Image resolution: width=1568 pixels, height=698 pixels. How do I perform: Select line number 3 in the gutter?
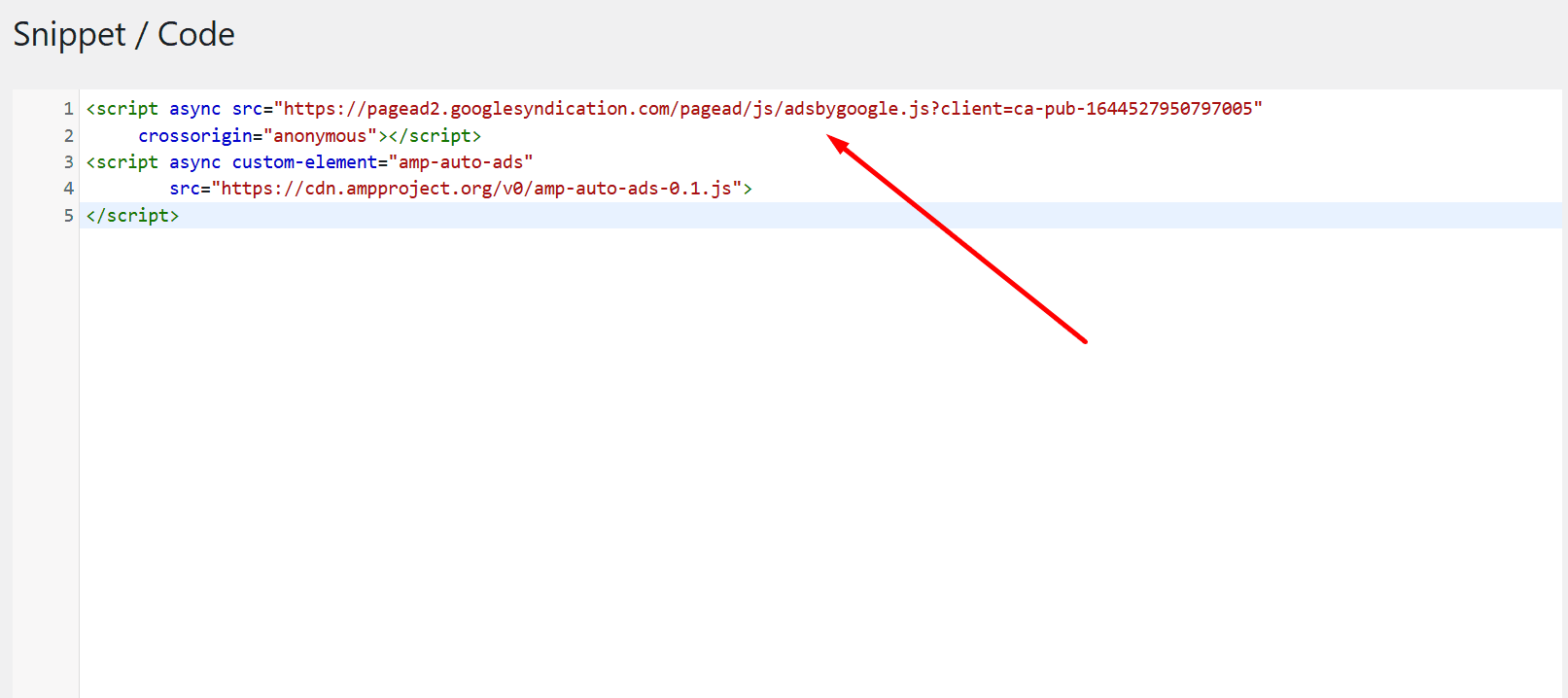click(x=68, y=162)
